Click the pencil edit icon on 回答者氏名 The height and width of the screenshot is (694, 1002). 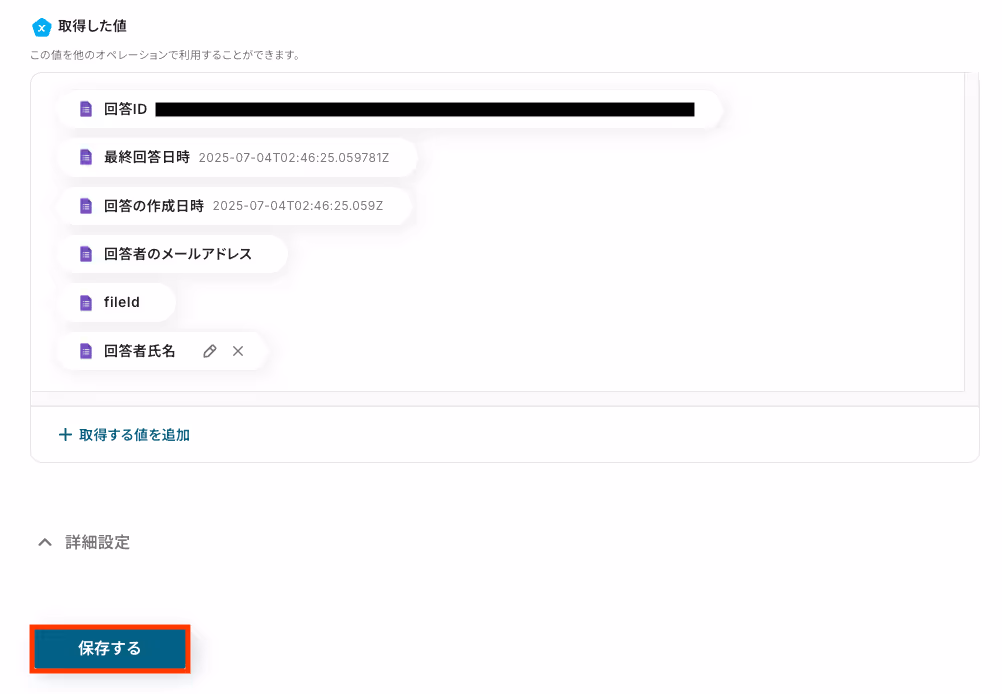[x=210, y=351]
